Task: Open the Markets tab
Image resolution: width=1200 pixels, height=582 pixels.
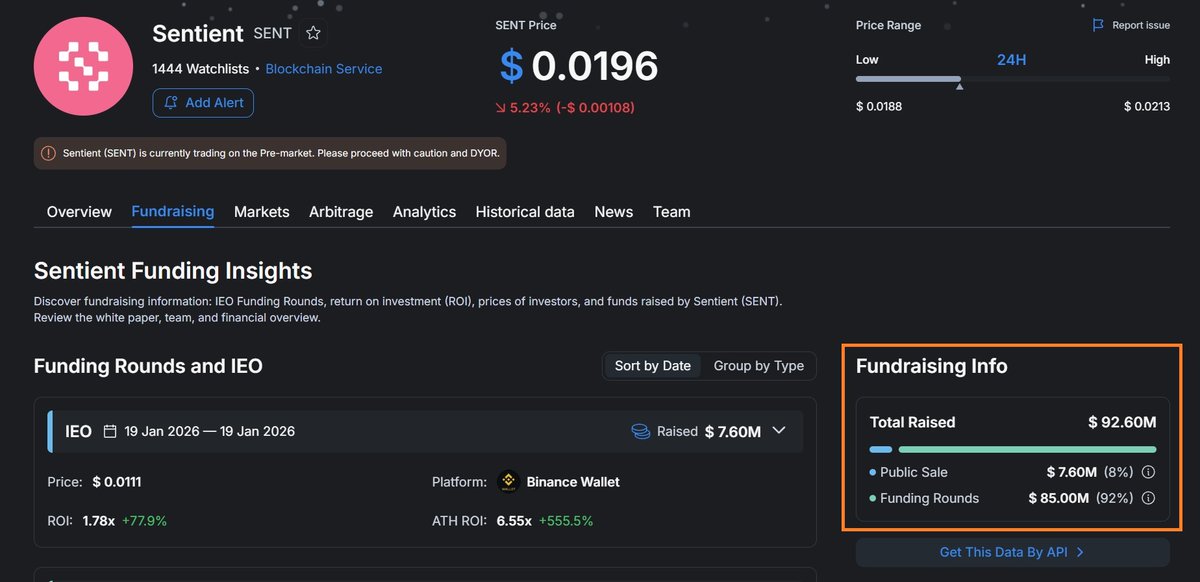Action: [262, 212]
